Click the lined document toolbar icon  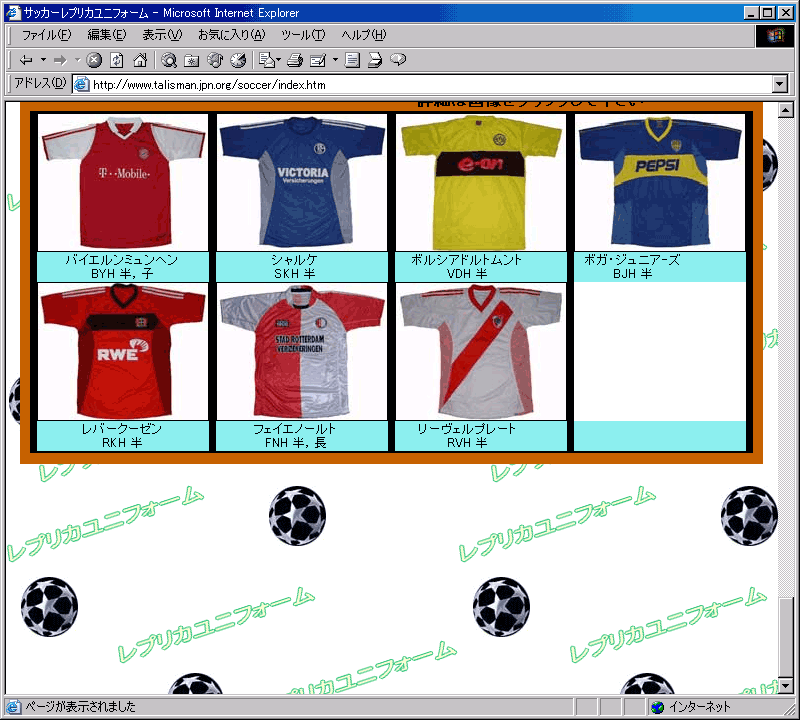352,60
